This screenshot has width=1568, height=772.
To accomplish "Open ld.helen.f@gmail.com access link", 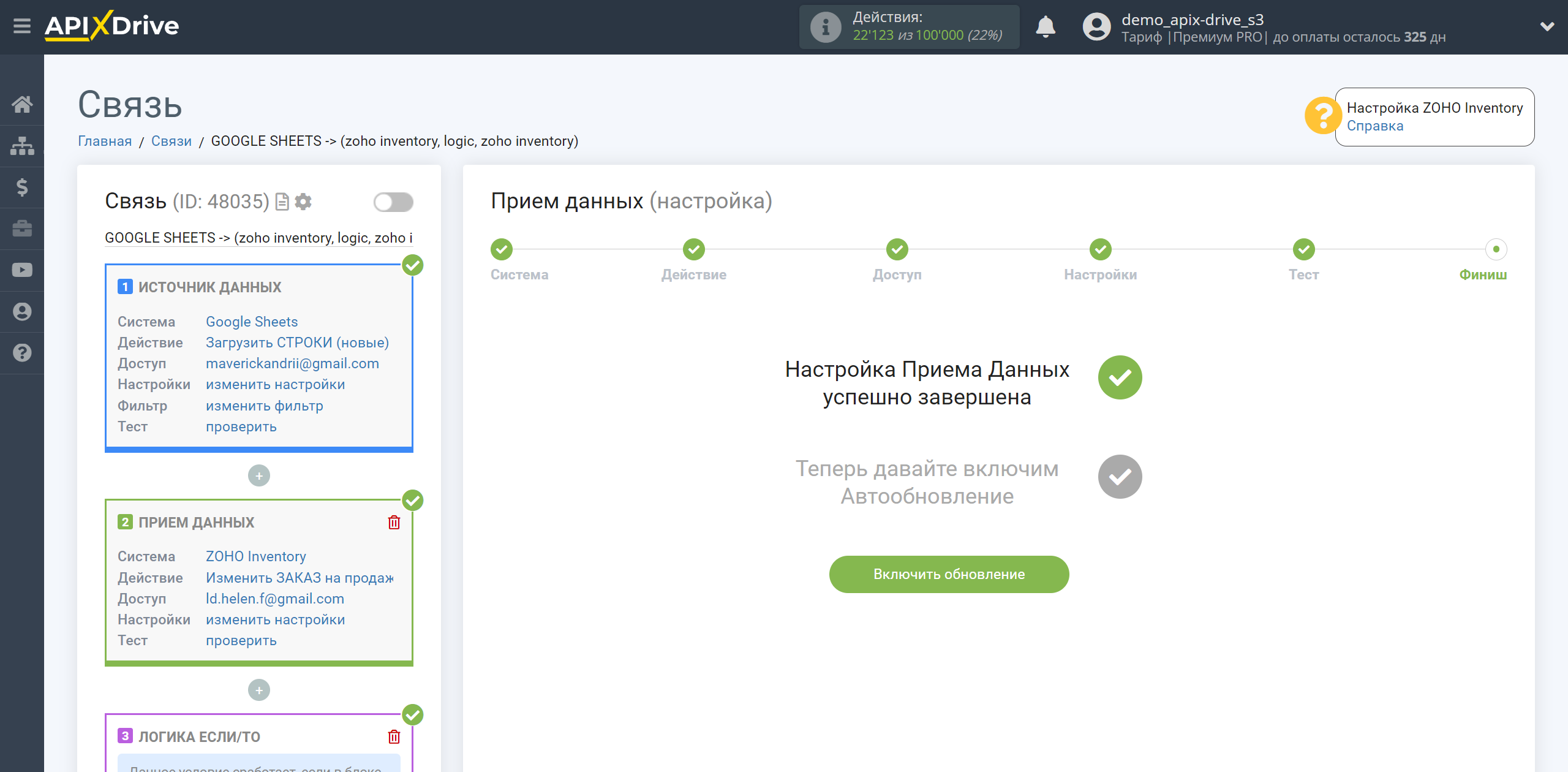I will click(275, 599).
